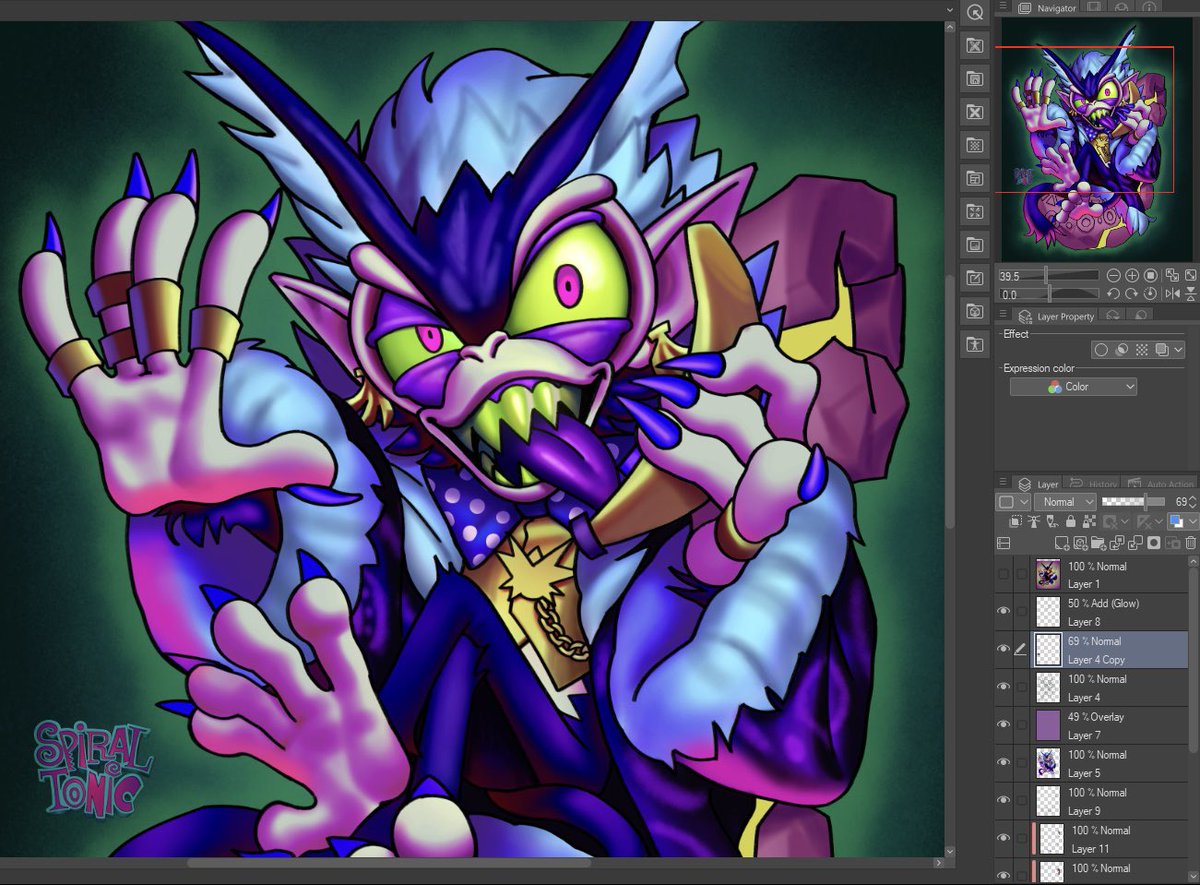1200x885 pixels.
Task: Apply the Tone effect dotted icon
Action: pyautogui.click(x=1142, y=349)
